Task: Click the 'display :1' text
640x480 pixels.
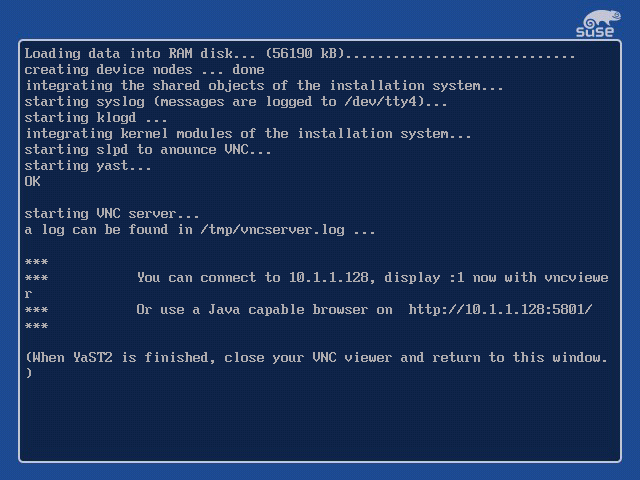Action: click(x=424, y=278)
